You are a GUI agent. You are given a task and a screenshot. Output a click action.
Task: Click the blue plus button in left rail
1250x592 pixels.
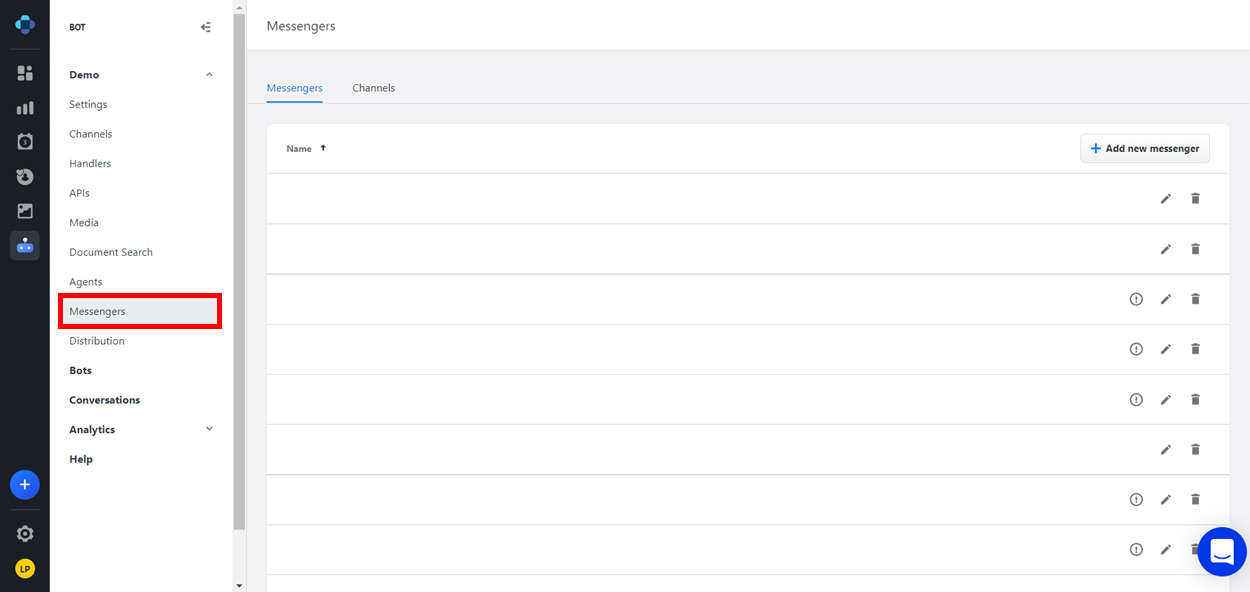[x=25, y=485]
